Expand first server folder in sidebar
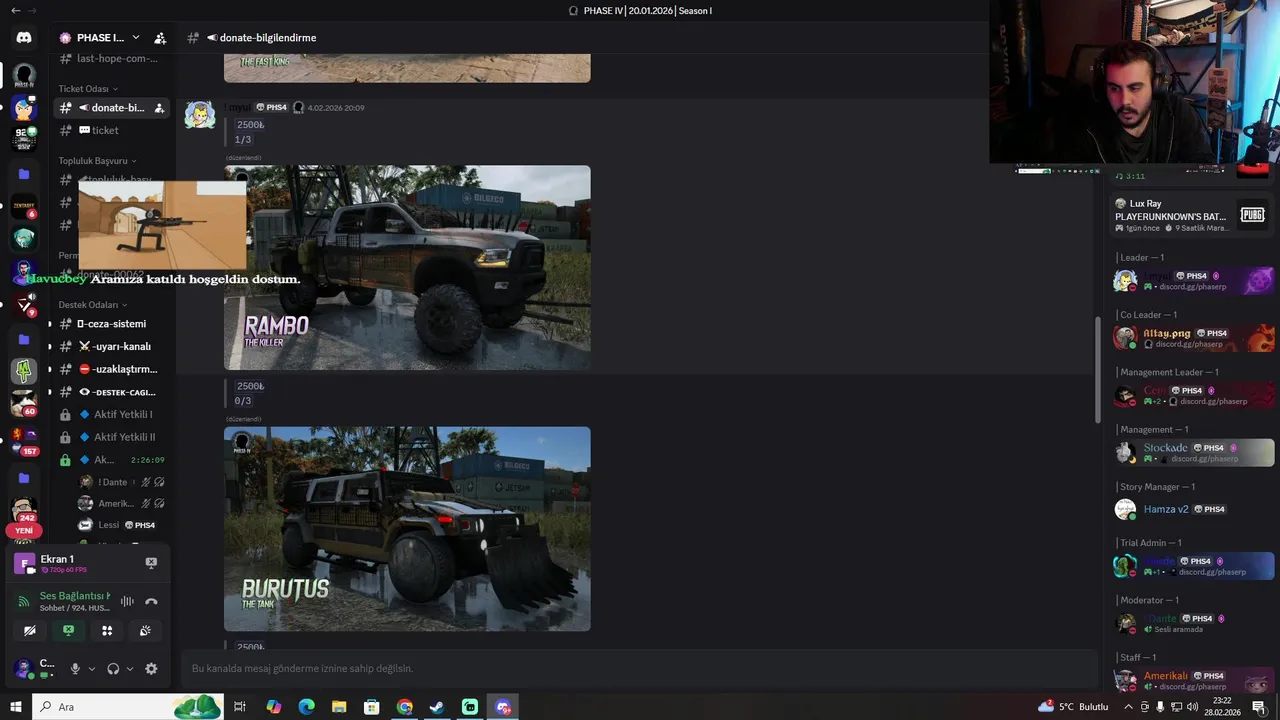Image resolution: width=1280 pixels, height=720 pixels. 24,174
